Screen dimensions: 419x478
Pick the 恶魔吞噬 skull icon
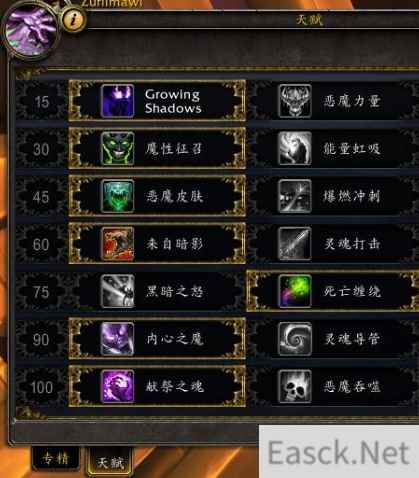[x=295, y=387]
